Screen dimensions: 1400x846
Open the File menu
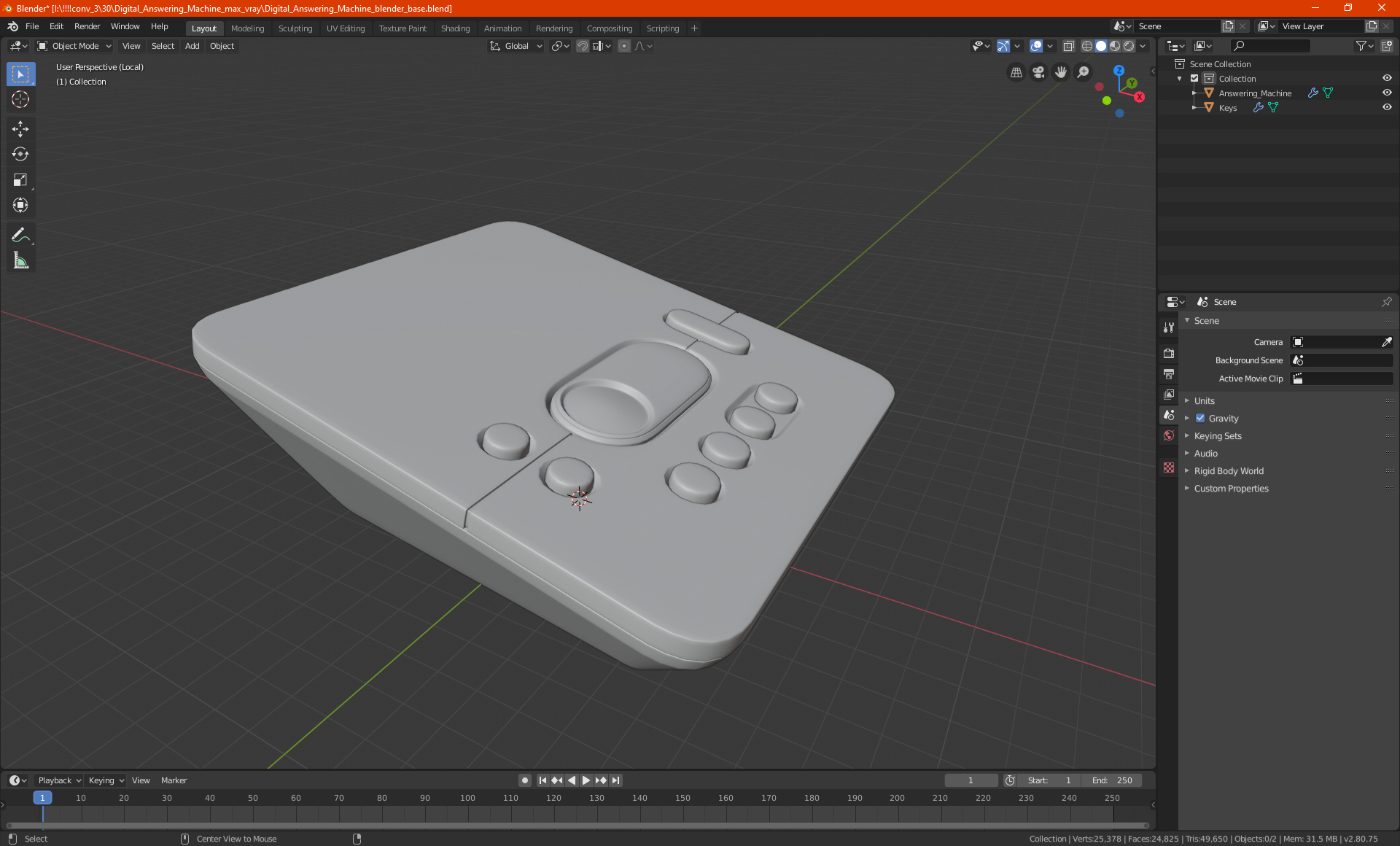pos(32,26)
